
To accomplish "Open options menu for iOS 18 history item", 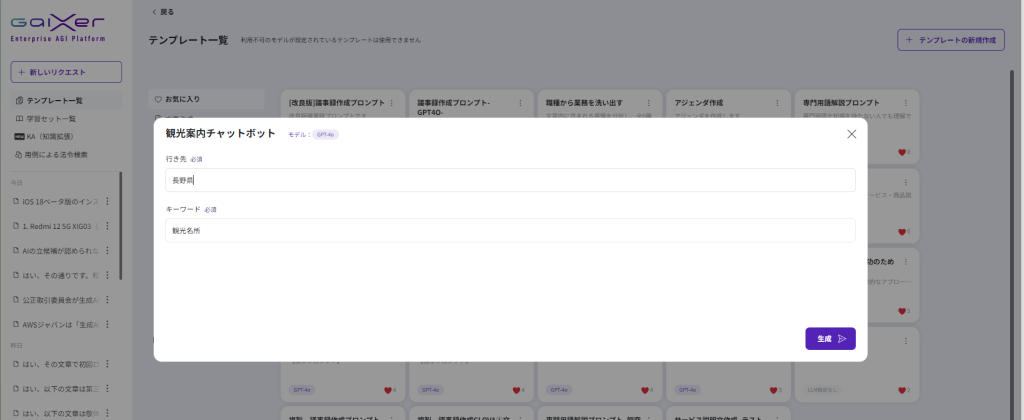I will point(107,201).
